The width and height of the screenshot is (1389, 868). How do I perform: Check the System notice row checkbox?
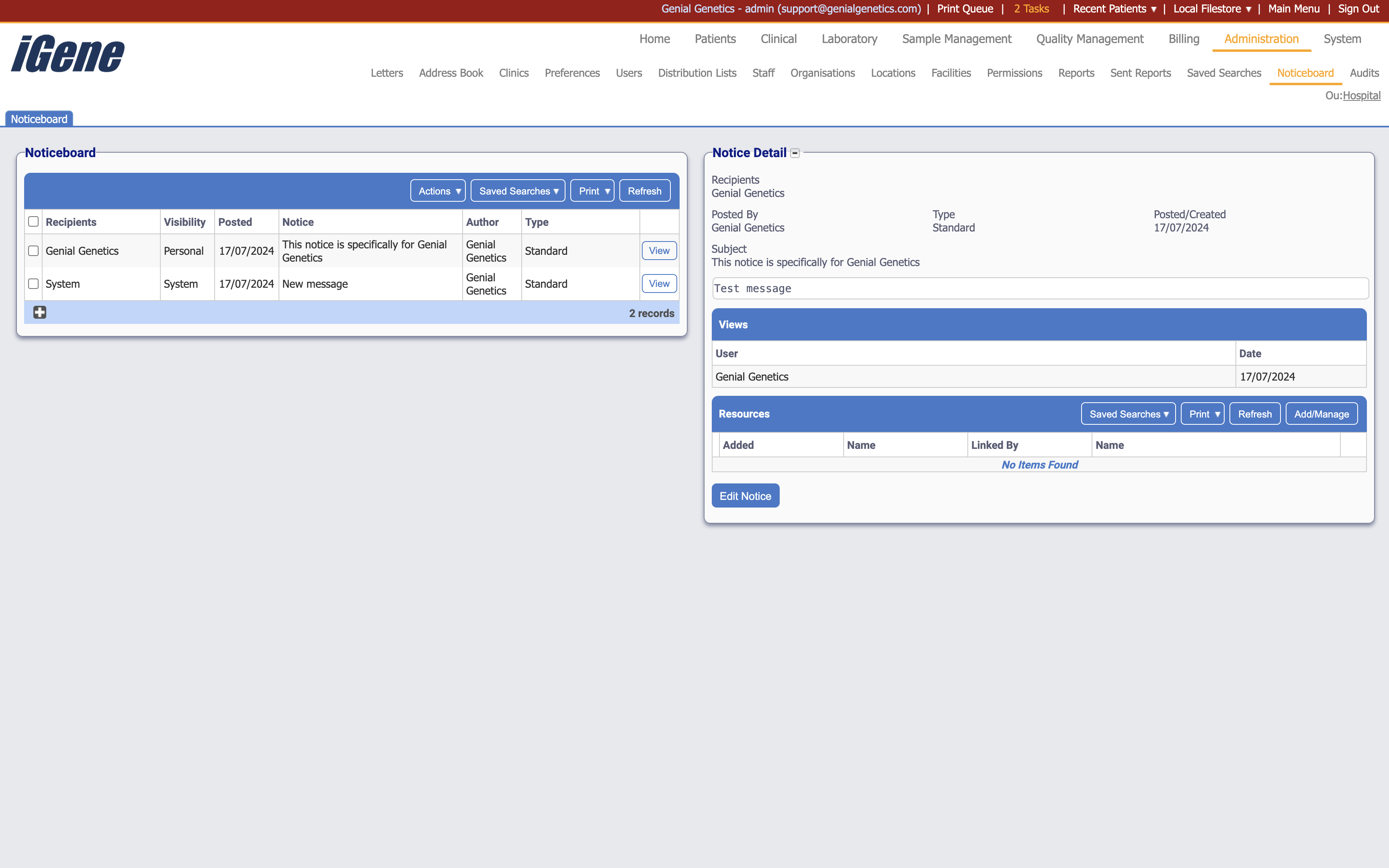(33, 284)
